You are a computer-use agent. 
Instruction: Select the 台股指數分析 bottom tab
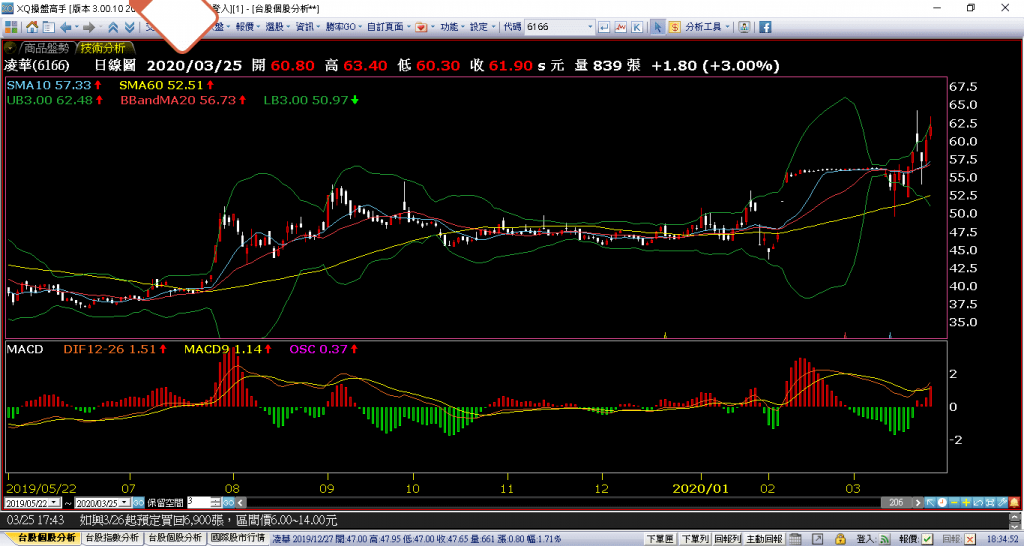(113, 538)
